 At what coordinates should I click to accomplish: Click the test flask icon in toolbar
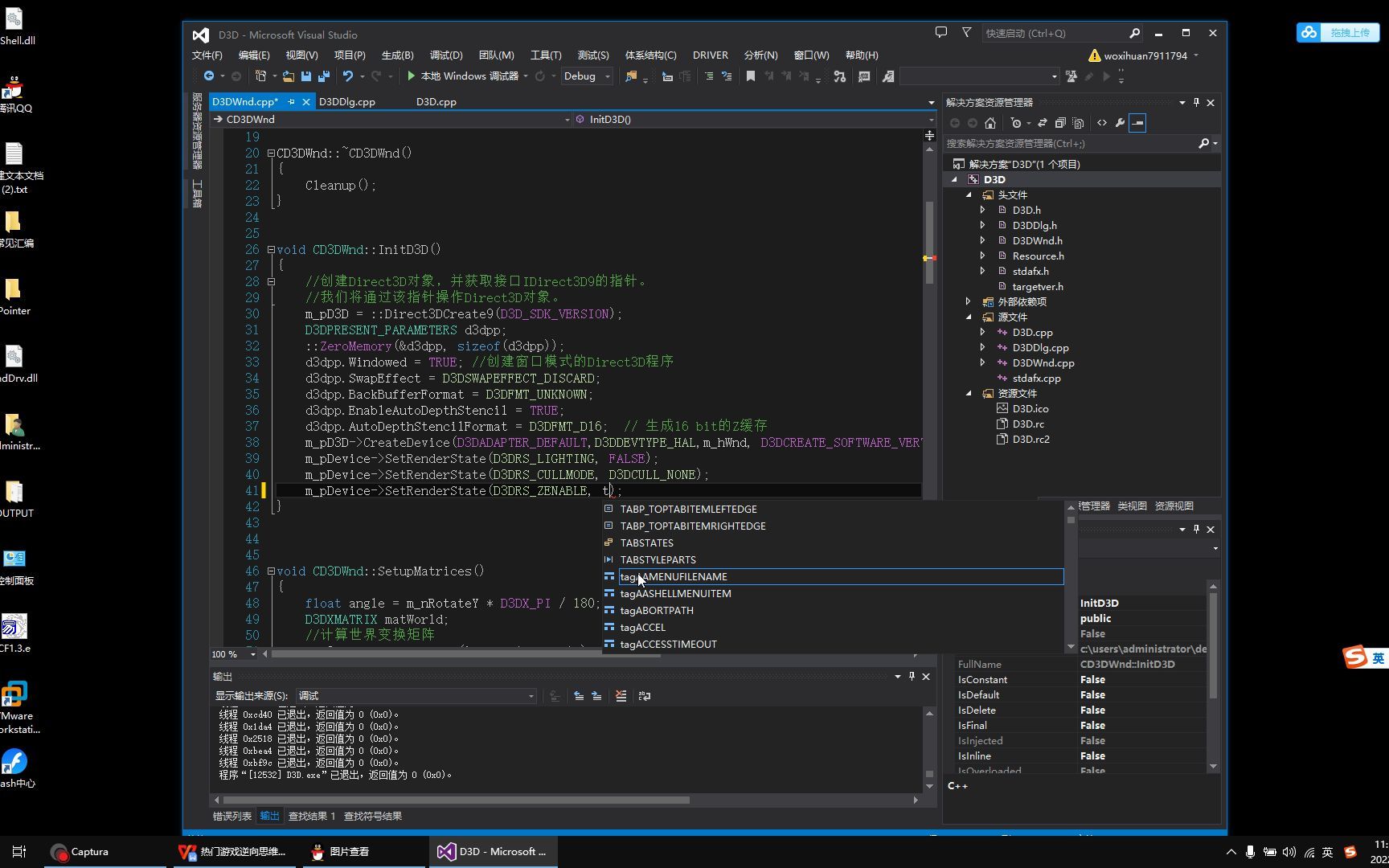click(x=1071, y=76)
